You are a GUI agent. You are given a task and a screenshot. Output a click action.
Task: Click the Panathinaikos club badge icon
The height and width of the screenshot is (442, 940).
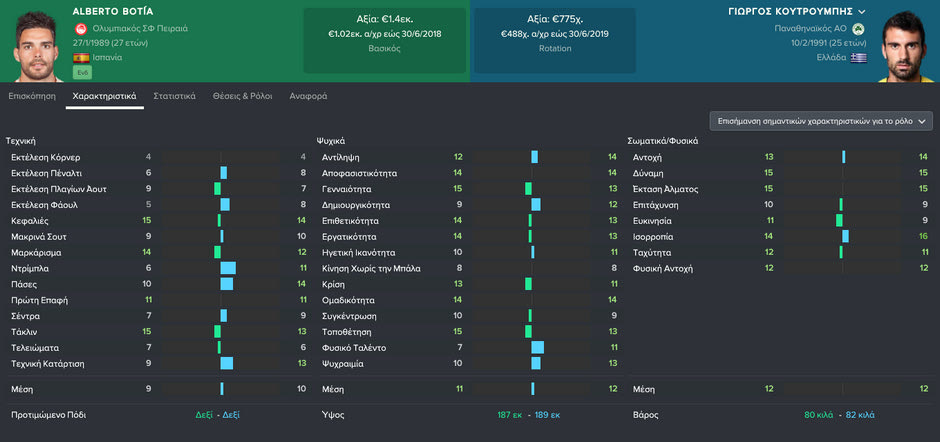coord(858,28)
